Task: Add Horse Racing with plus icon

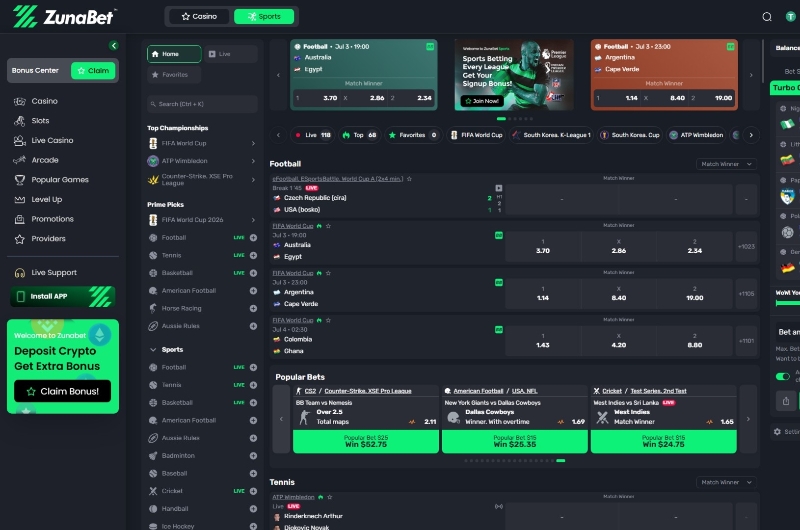Action: point(253,309)
